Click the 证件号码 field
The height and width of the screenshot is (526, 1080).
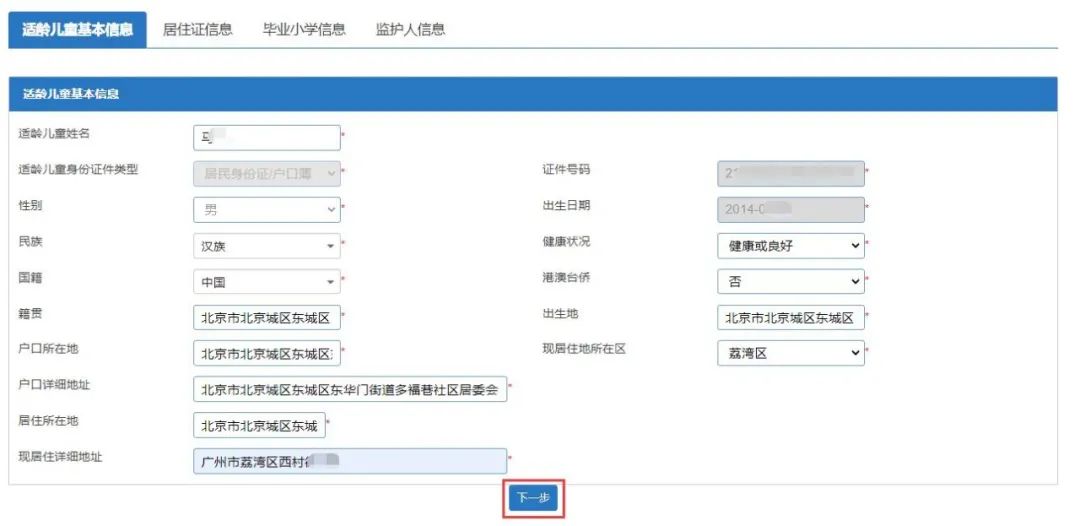[x=790, y=174]
